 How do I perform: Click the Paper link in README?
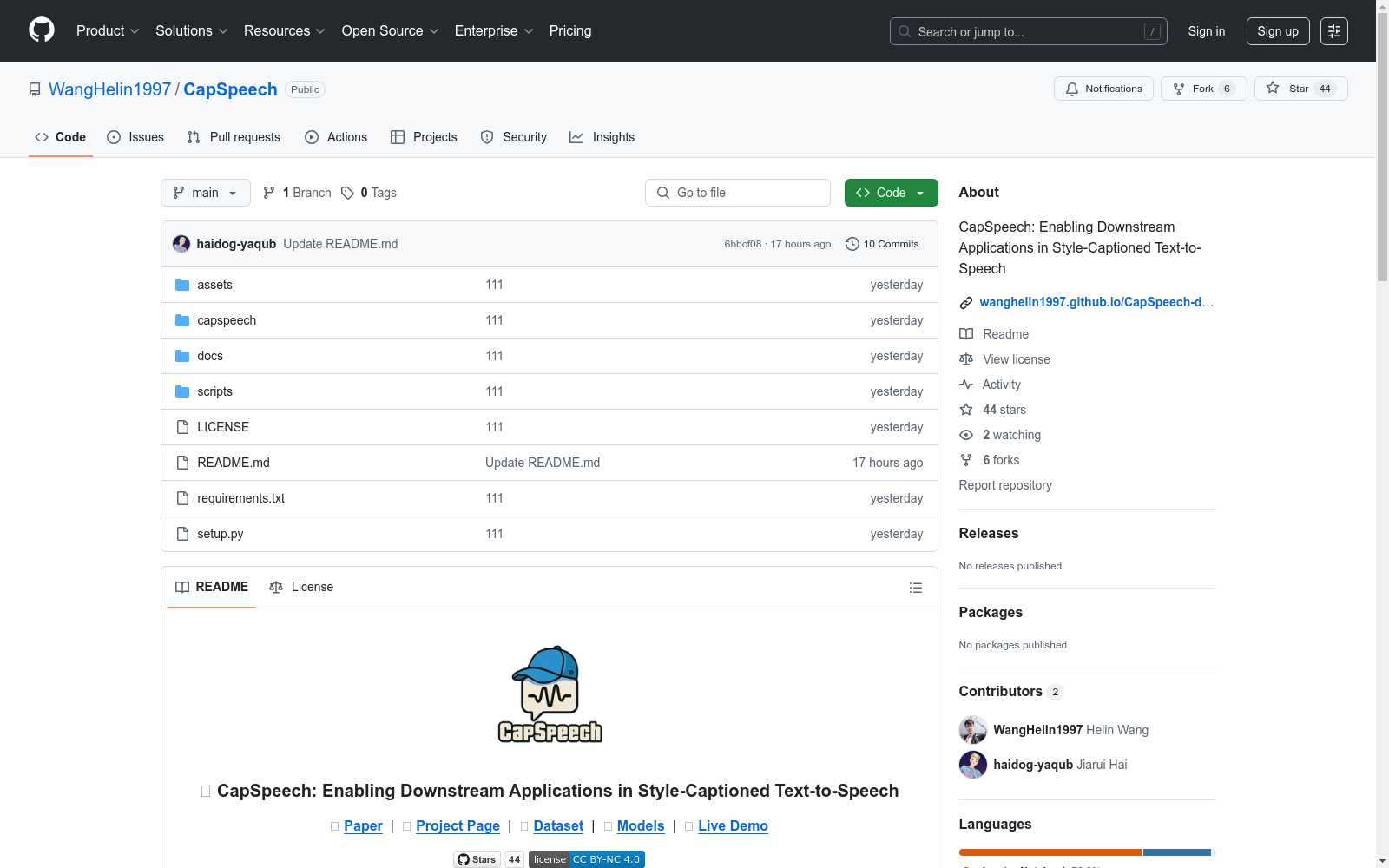[363, 826]
